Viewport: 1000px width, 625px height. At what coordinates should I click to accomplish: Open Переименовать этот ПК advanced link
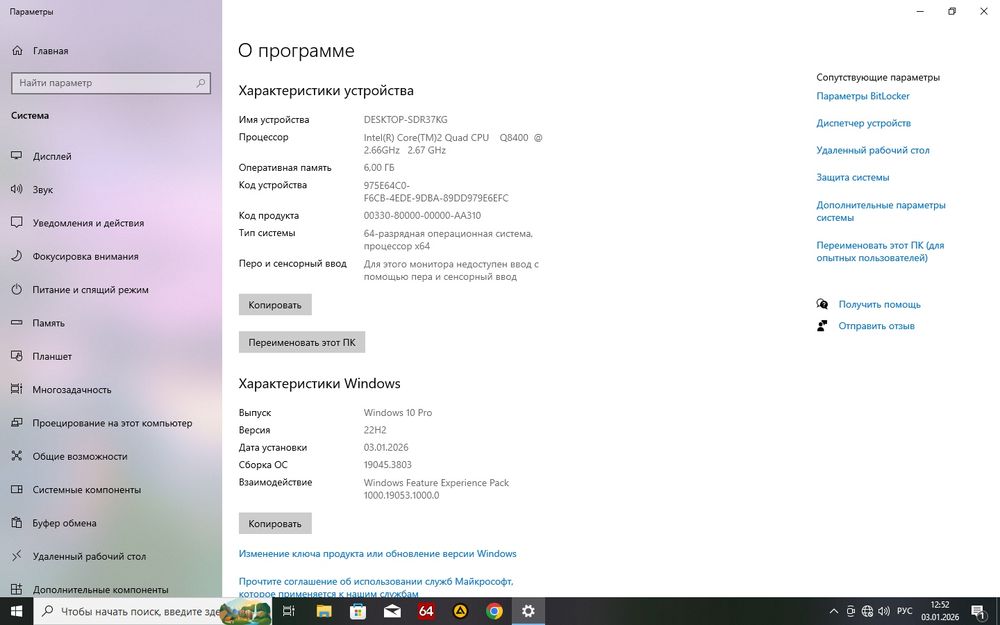(x=880, y=251)
